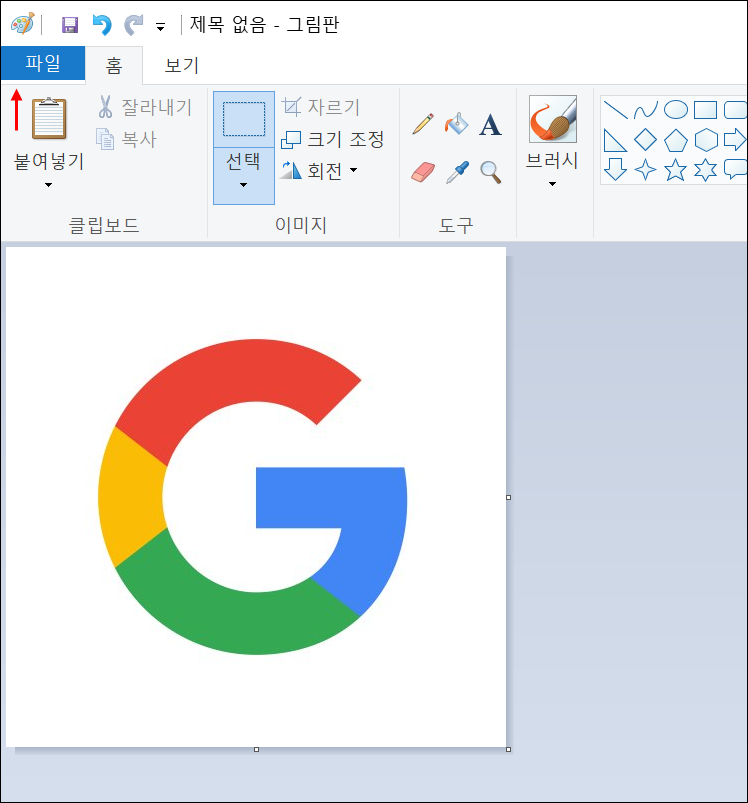Choose the Pentagon shape
Viewport: 748px width, 803px height.
click(x=675, y=140)
